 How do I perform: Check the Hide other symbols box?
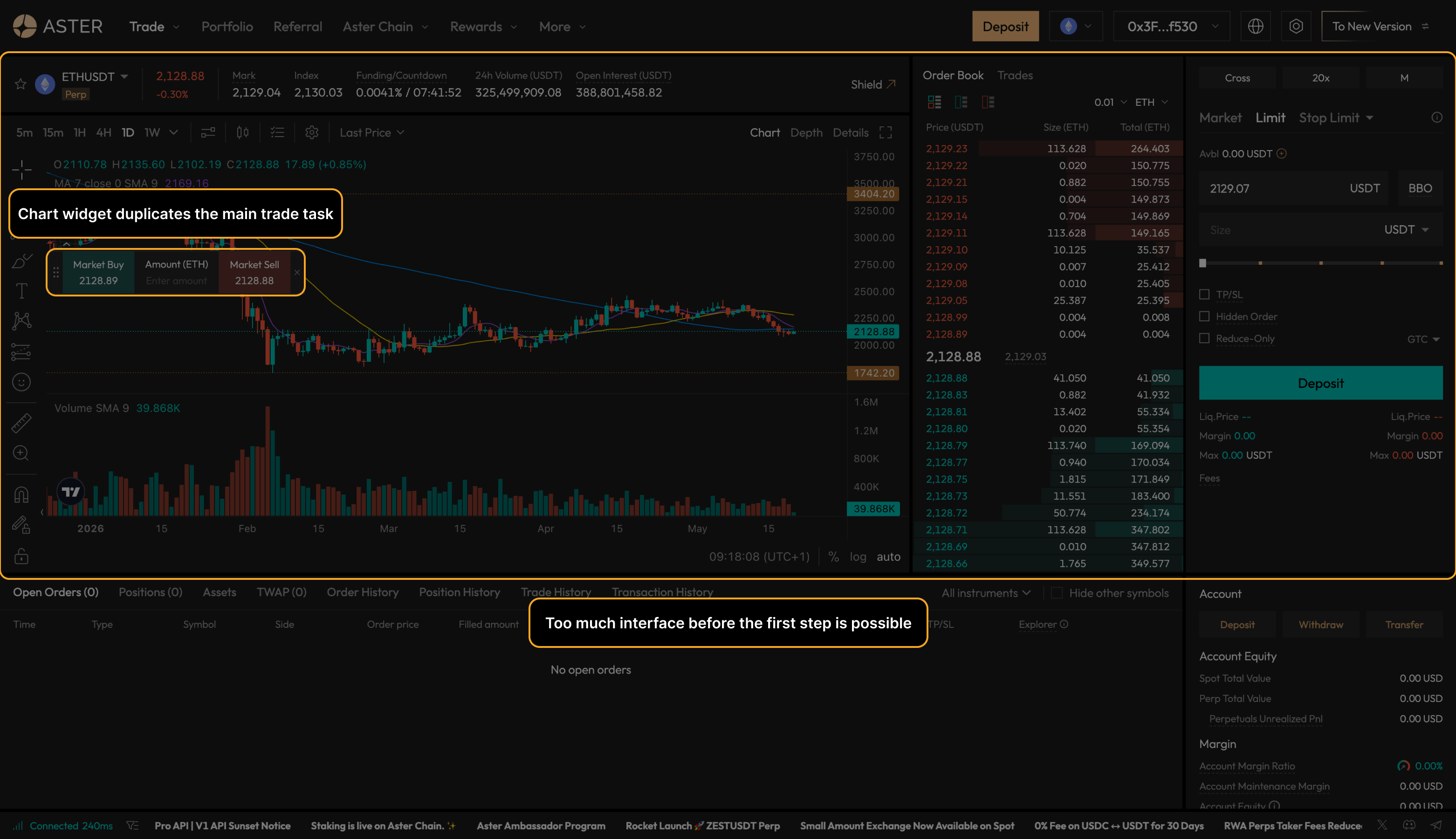pyautogui.click(x=1057, y=593)
